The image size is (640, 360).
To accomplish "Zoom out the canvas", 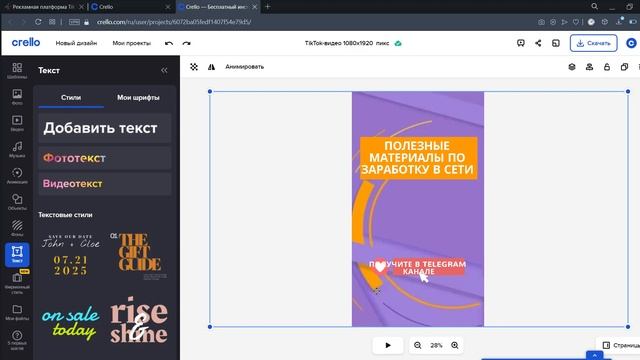I will 418,345.
